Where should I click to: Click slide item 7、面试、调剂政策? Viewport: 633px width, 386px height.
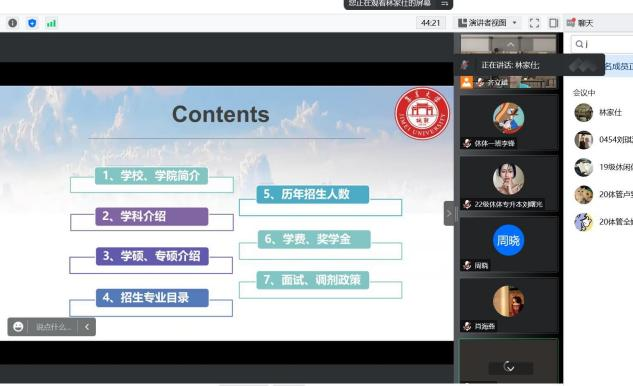(312, 280)
